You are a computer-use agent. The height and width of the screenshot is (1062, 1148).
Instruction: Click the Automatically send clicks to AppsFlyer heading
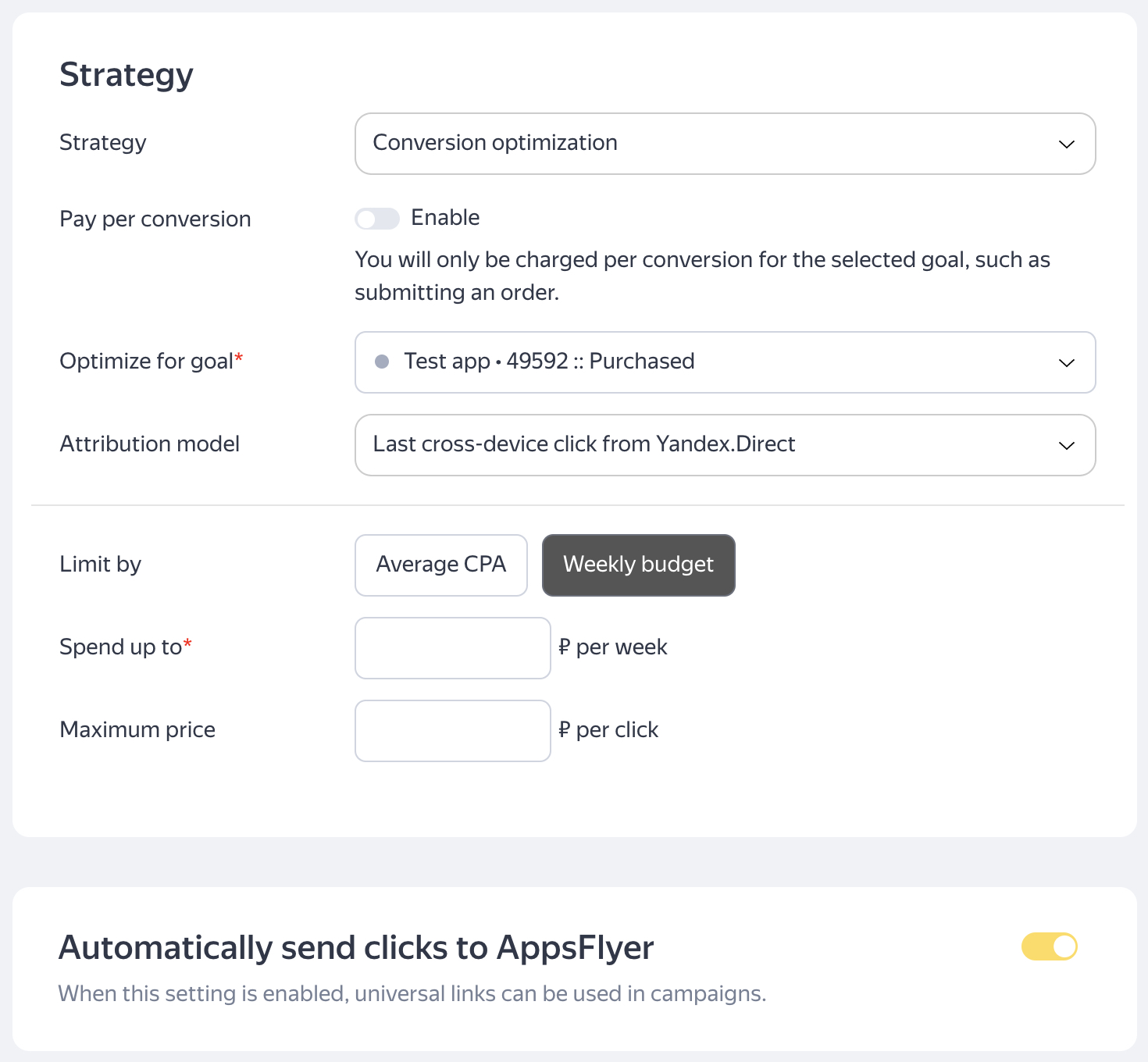(x=356, y=948)
